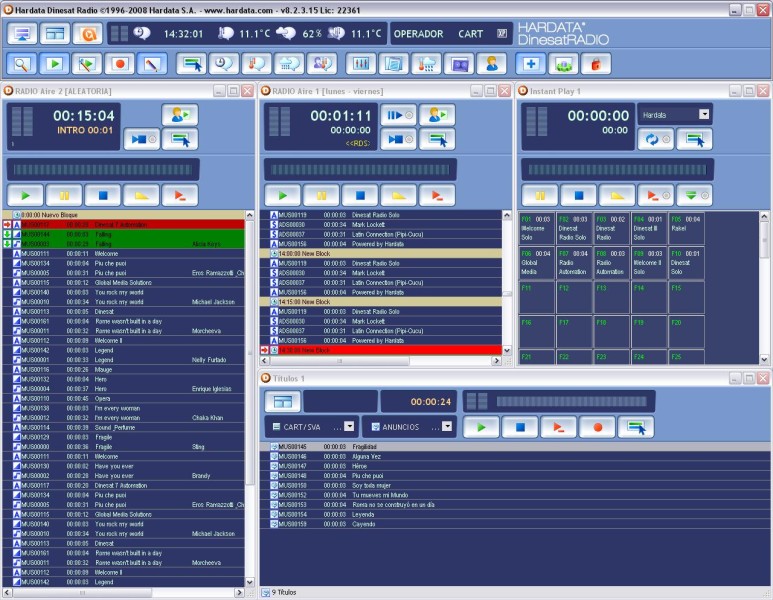Click progress bar in RADIO Aire 1

[x=360, y=170]
